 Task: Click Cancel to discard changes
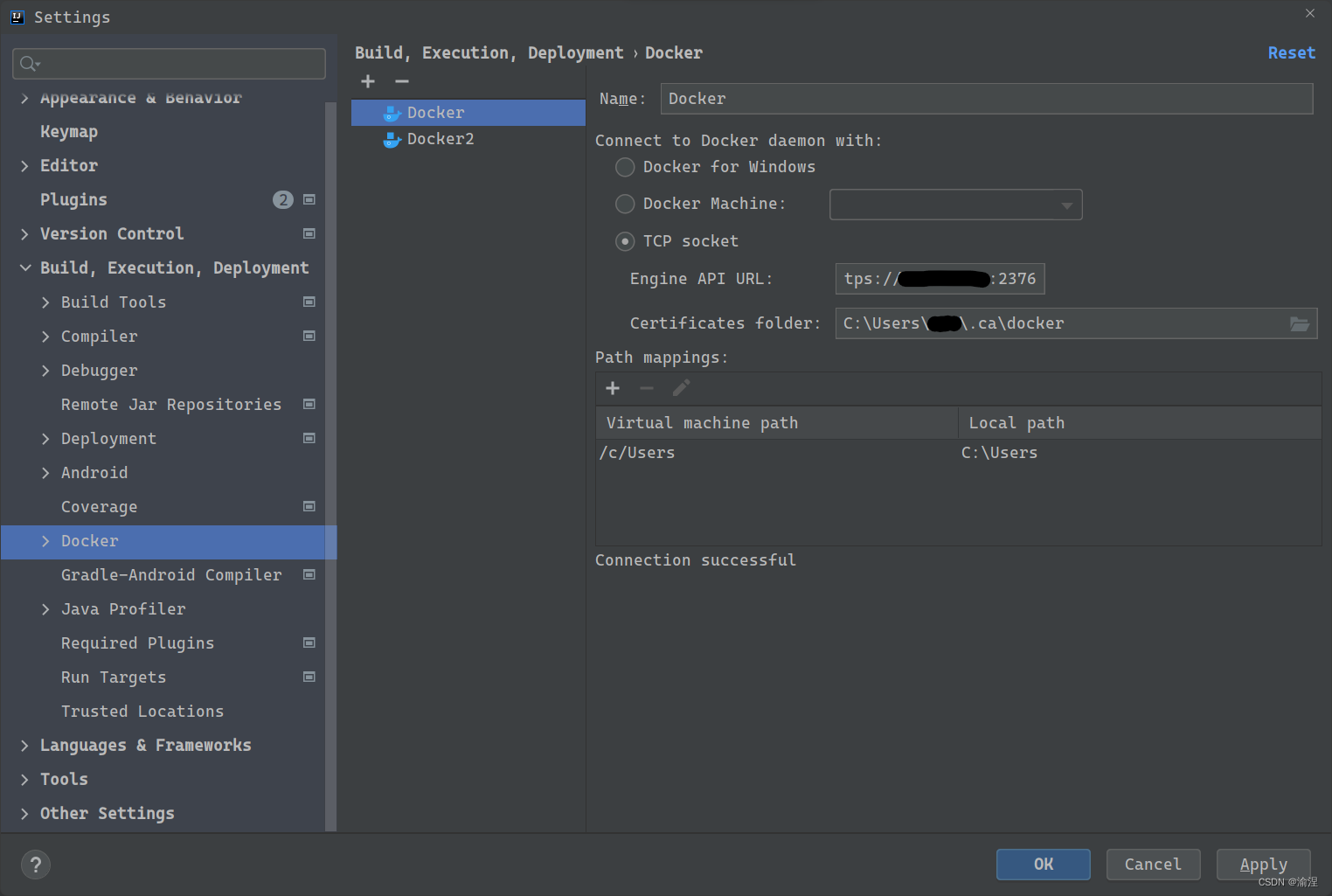(1153, 865)
